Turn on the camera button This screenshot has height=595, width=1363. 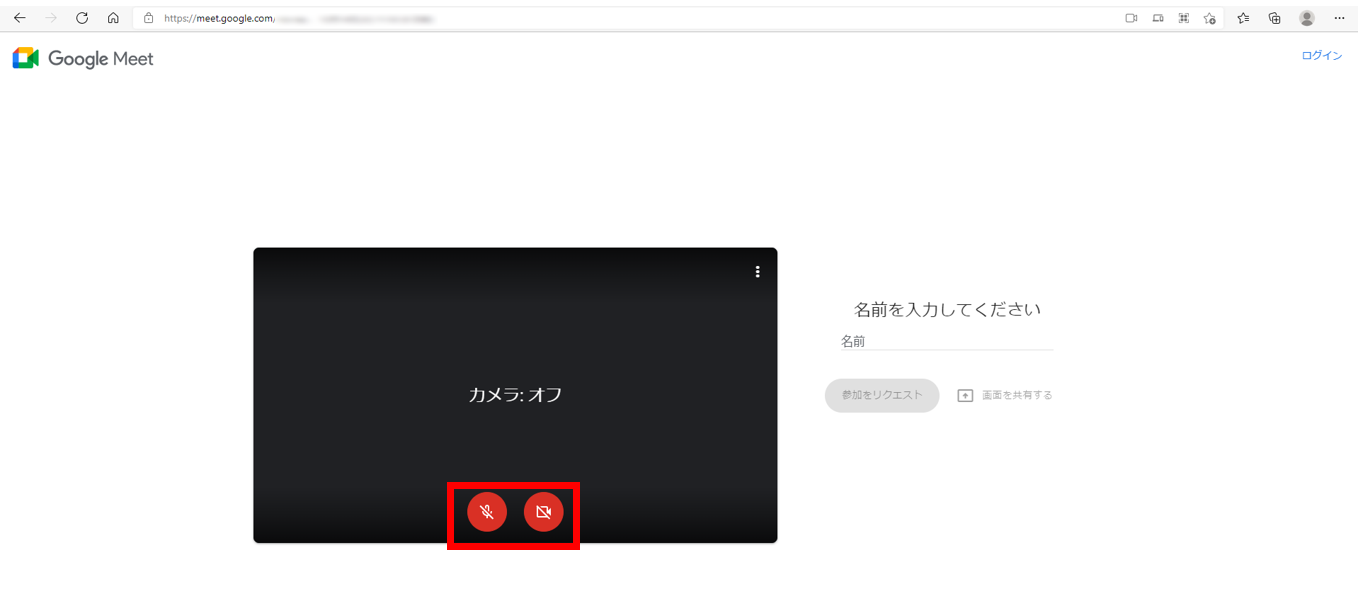pos(544,512)
